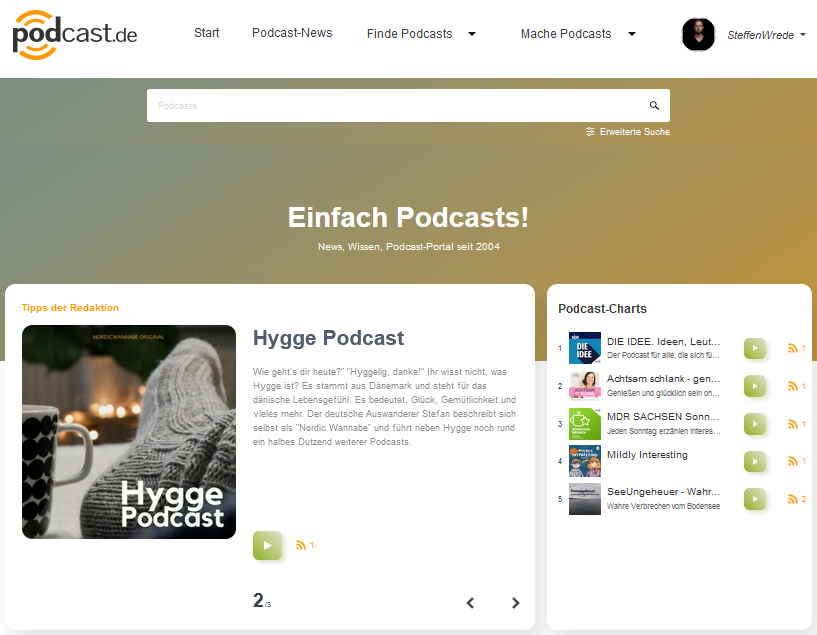Click the SteffenWrede username
The height and width of the screenshot is (635, 817).
click(761, 35)
